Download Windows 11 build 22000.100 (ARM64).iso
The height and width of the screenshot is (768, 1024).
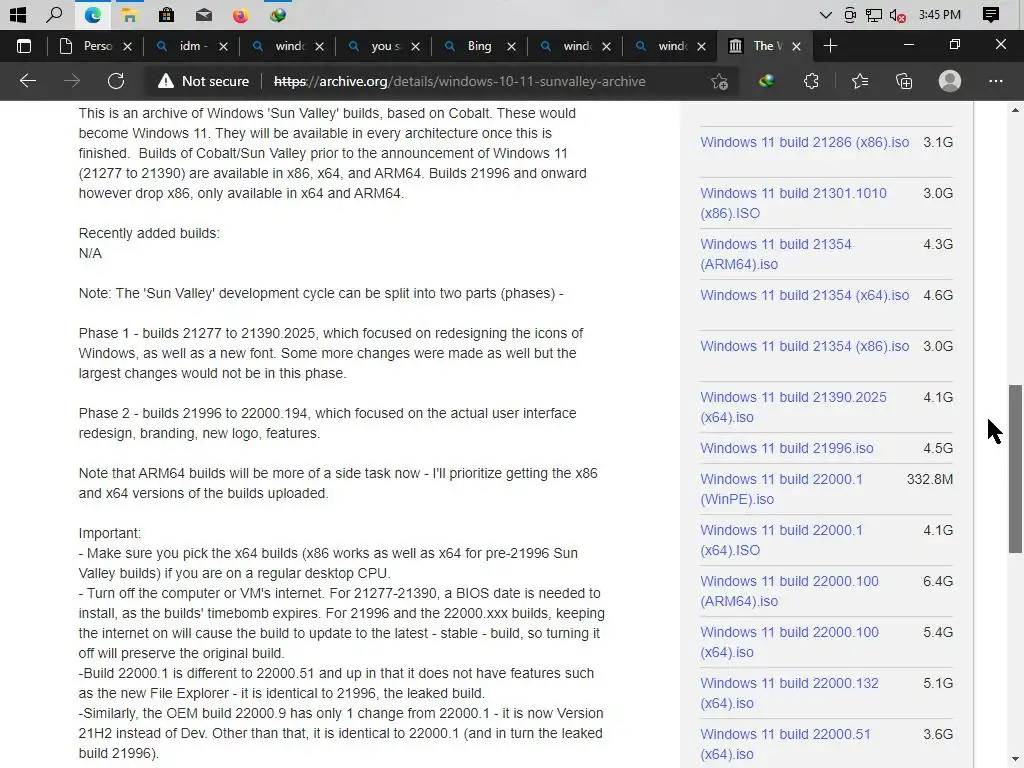[790, 591]
